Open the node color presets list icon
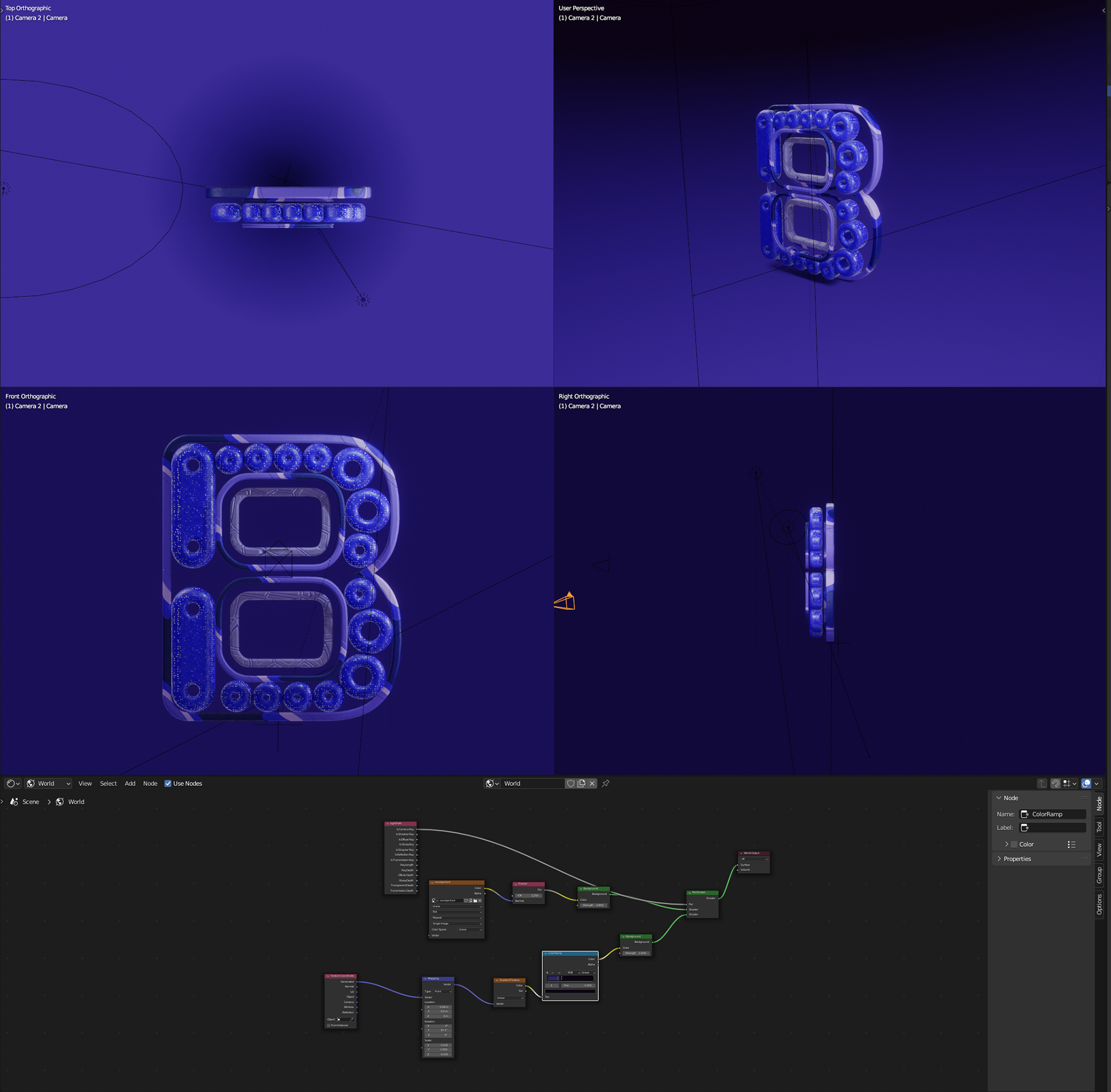The height and width of the screenshot is (1092, 1111). click(x=1071, y=844)
